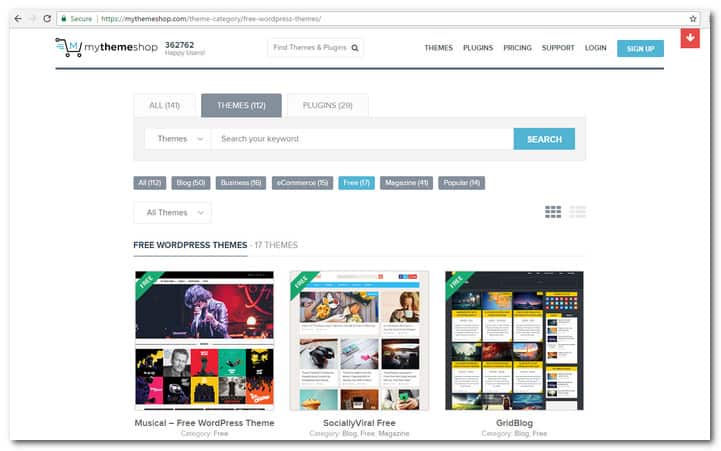The width and height of the screenshot is (721, 451).
Task: Switch to the ALL (141) tab
Action: [x=163, y=105]
